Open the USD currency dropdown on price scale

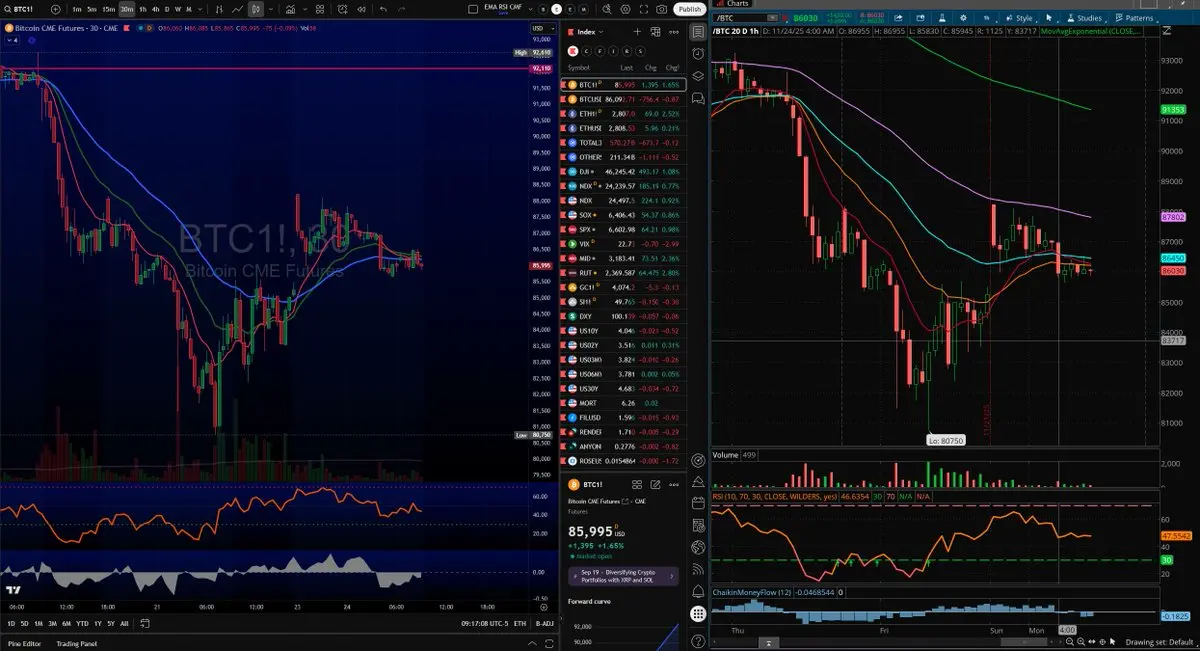(x=541, y=28)
